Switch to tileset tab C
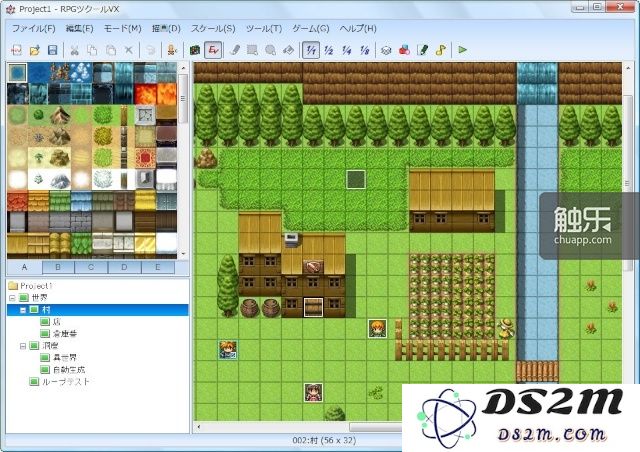This screenshot has height=452, width=640. (91, 267)
